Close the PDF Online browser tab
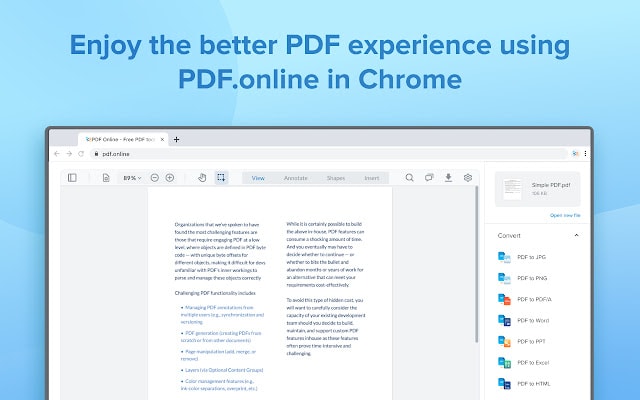 pyautogui.click(x=162, y=140)
